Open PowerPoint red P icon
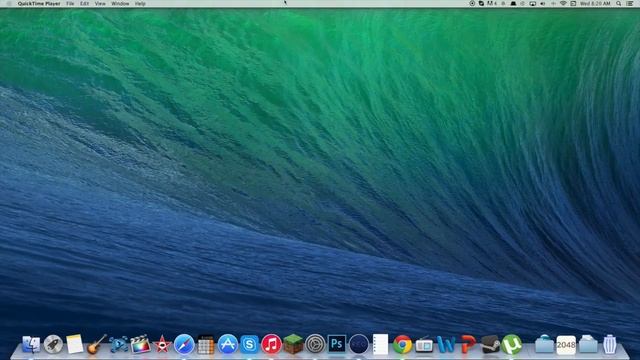Screen dimensions: 640x360 click(468, 344)
